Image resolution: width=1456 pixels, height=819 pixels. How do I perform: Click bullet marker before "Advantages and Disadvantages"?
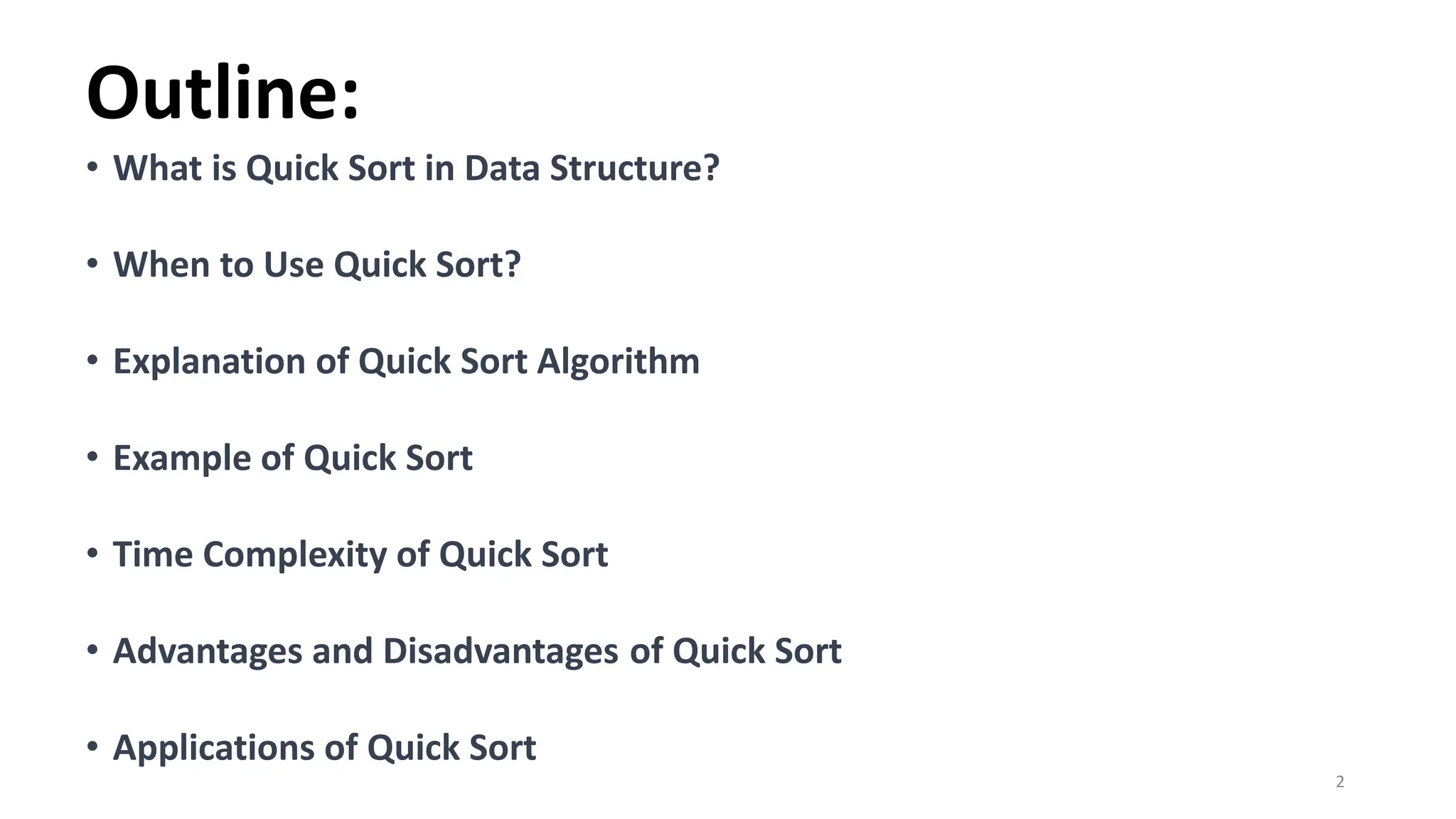pyautogui.click(x=92, y=651)
